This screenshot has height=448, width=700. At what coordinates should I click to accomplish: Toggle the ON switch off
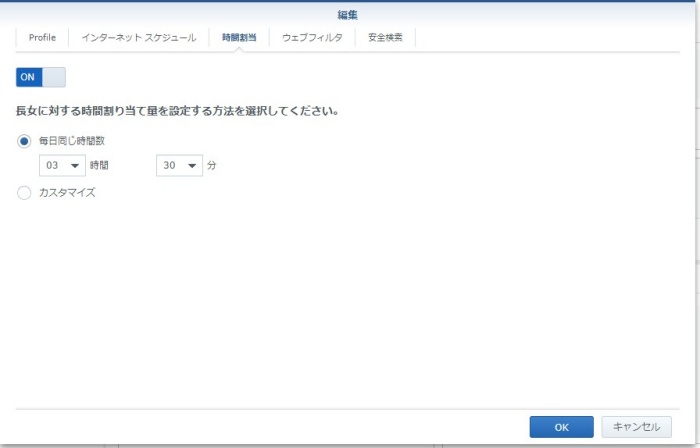(41, 77)
